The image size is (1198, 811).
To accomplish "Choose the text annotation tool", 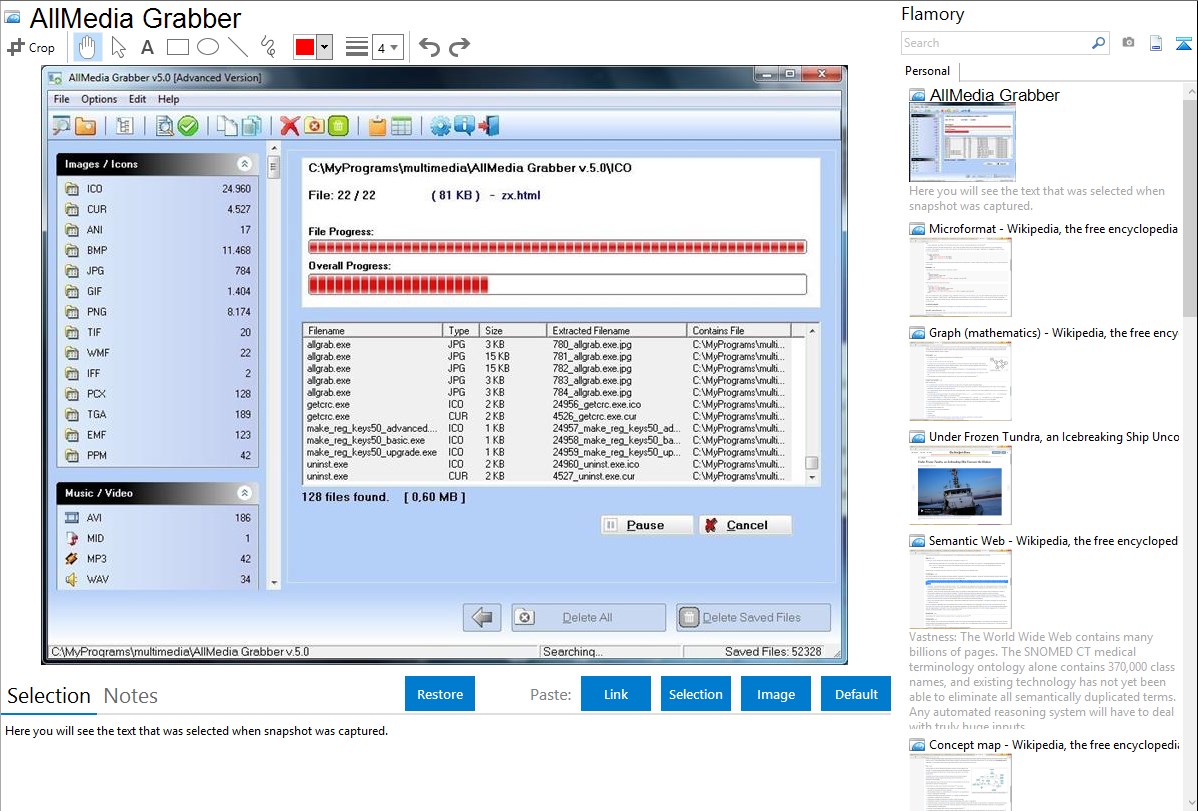I will coord(147,47).
